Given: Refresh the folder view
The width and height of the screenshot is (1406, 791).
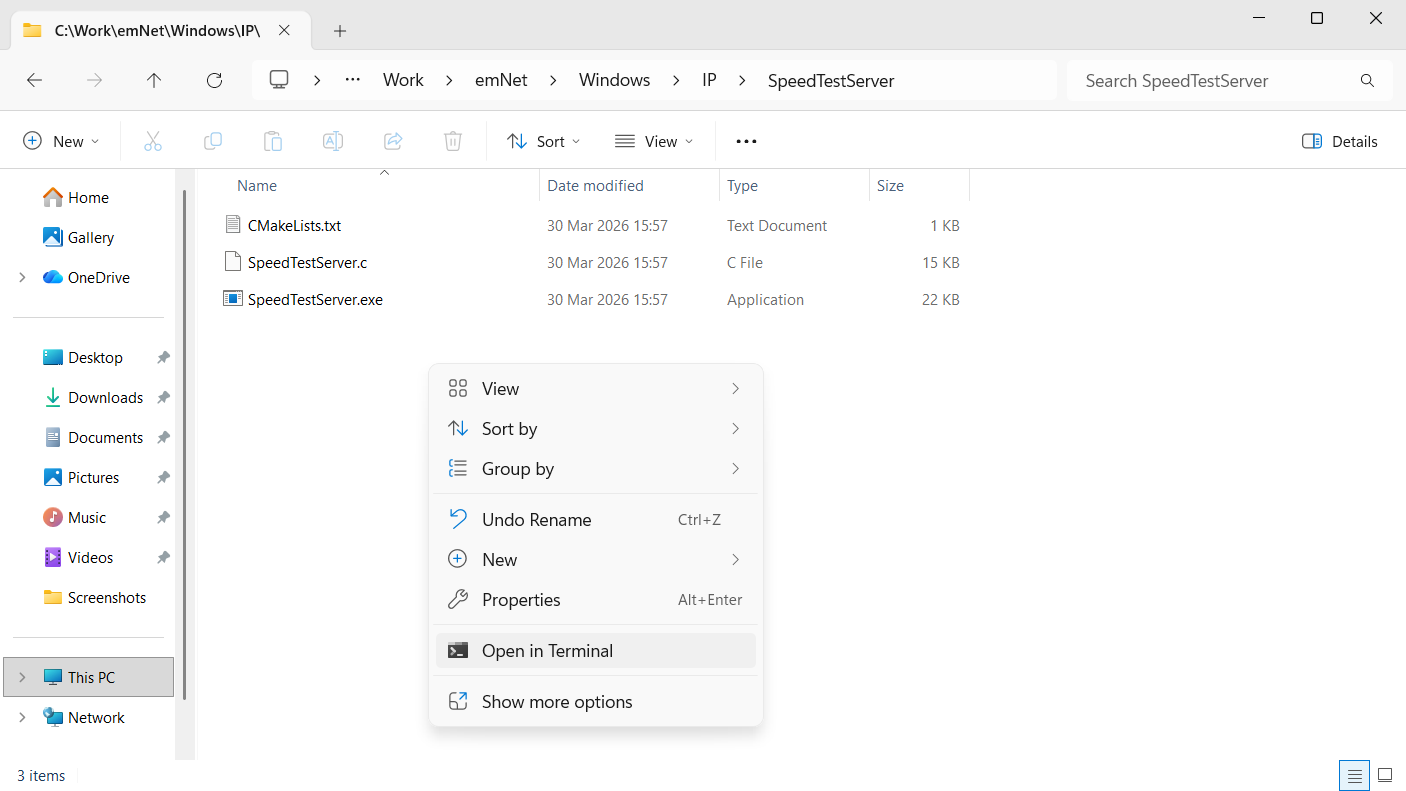Looking at the screenshot, I should [214, 80].
